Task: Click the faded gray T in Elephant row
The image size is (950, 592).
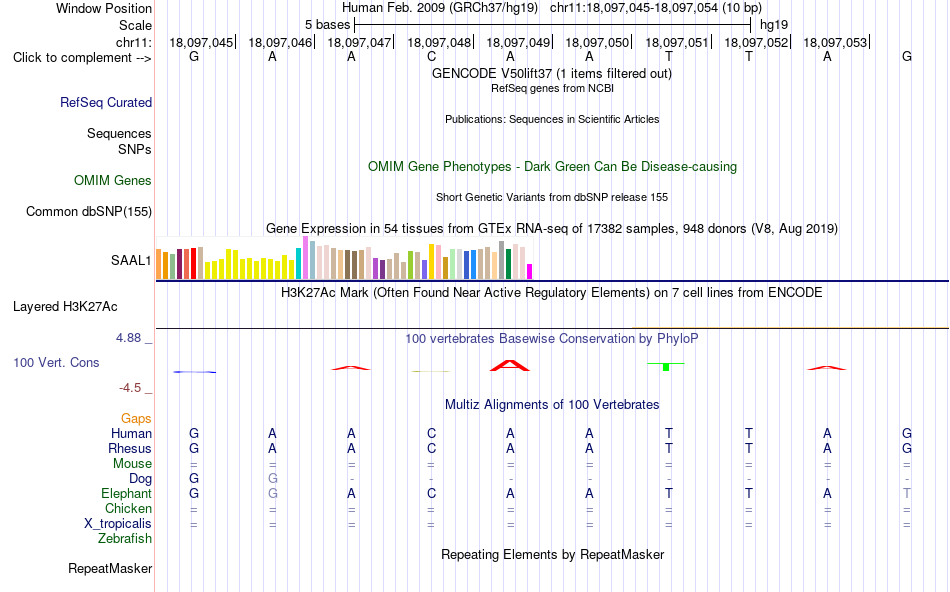Action: click(x=907, y=494)
